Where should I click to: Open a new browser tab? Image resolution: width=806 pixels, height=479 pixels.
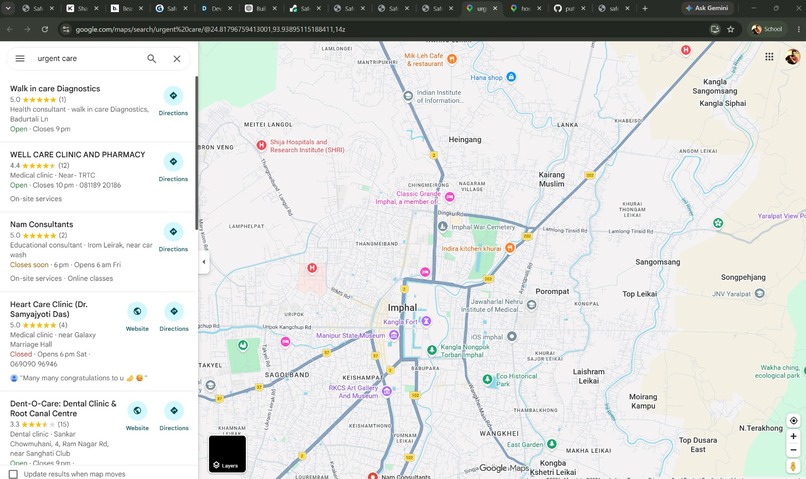click(x=645, y=8)
